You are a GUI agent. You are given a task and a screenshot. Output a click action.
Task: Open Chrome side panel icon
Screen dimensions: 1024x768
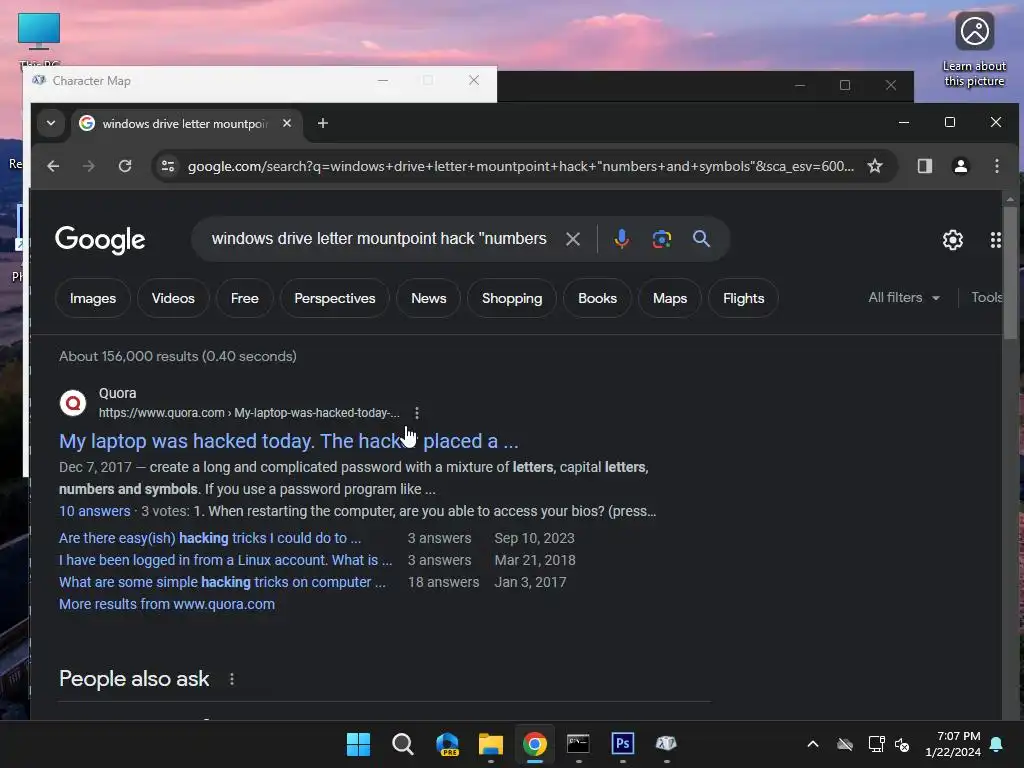coord(925,166)
